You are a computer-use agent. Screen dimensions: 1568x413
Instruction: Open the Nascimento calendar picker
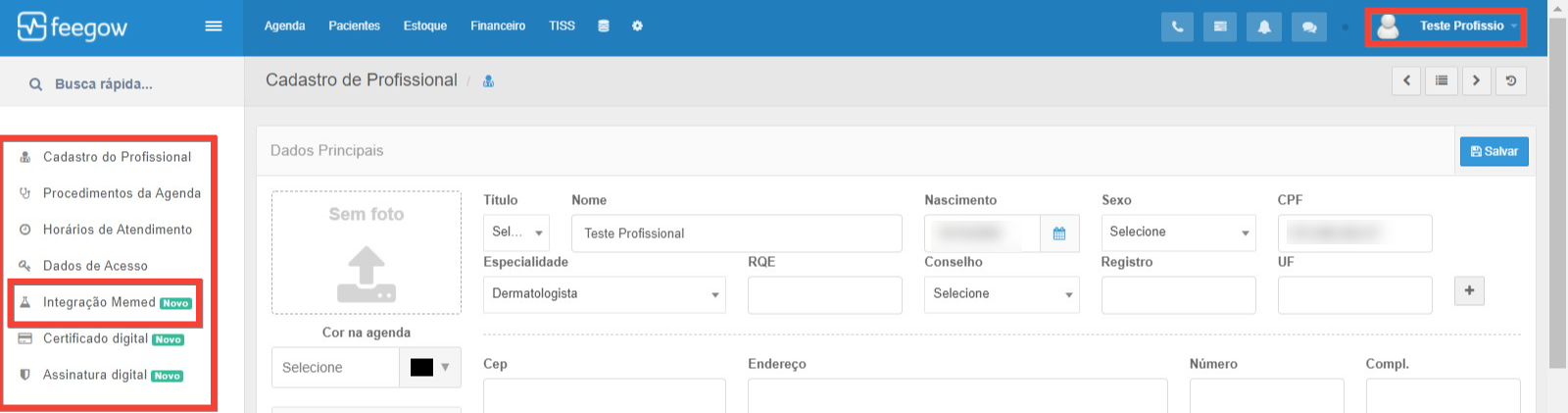(1059, 233)
